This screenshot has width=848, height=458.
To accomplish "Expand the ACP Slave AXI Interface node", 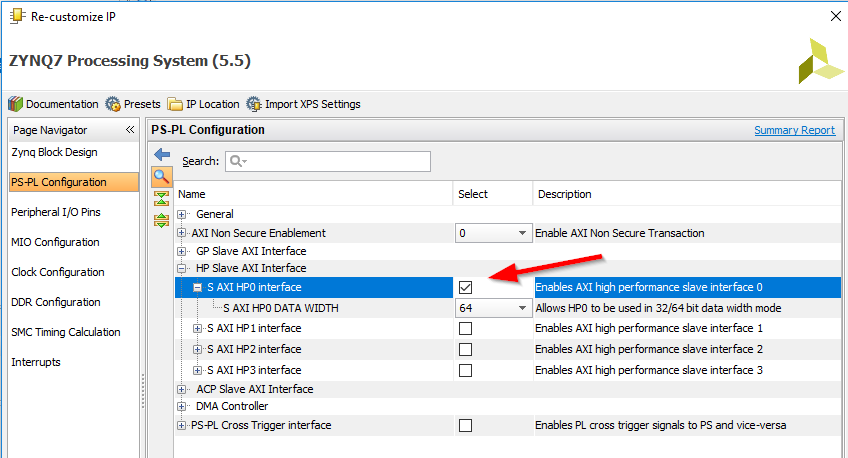I will [x=182, y=389].
